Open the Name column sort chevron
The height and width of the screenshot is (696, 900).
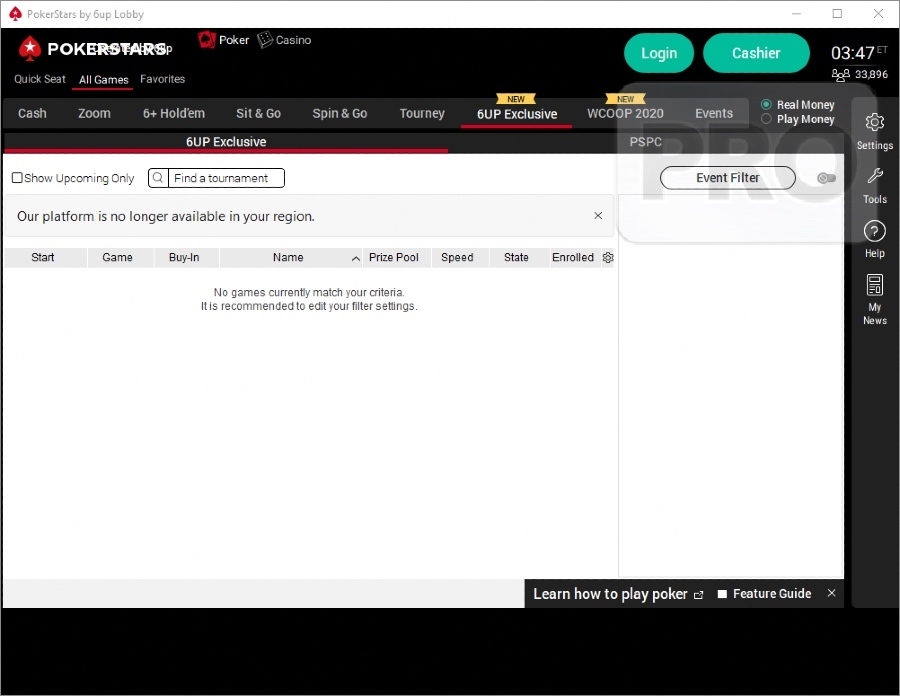[356, 258]
